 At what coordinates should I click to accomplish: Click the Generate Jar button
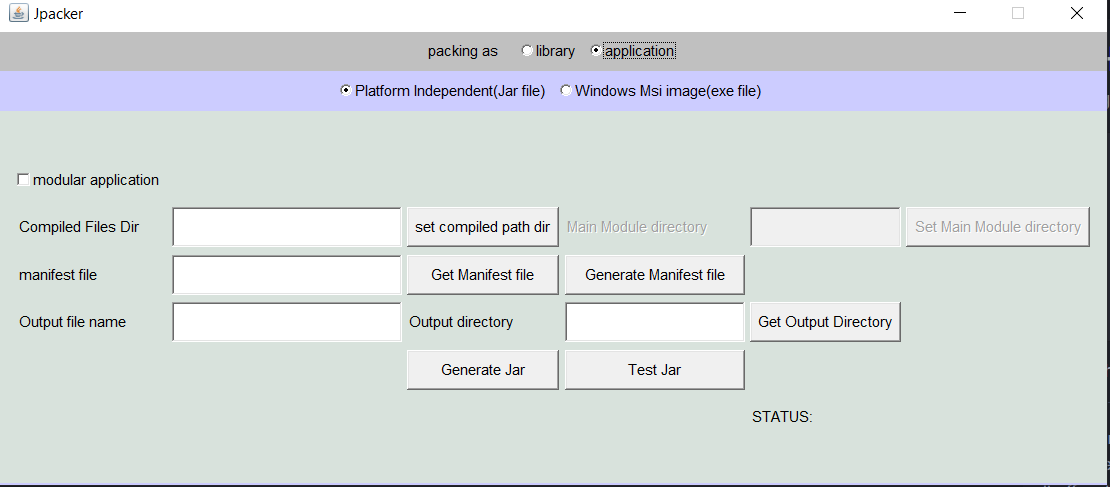pyautogui.click(x=483, y=369)
